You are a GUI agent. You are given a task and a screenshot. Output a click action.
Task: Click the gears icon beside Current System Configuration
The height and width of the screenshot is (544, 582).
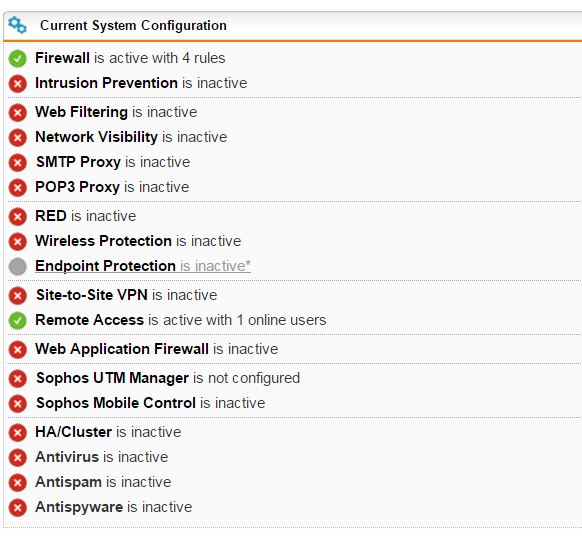[x=17, y=25]
